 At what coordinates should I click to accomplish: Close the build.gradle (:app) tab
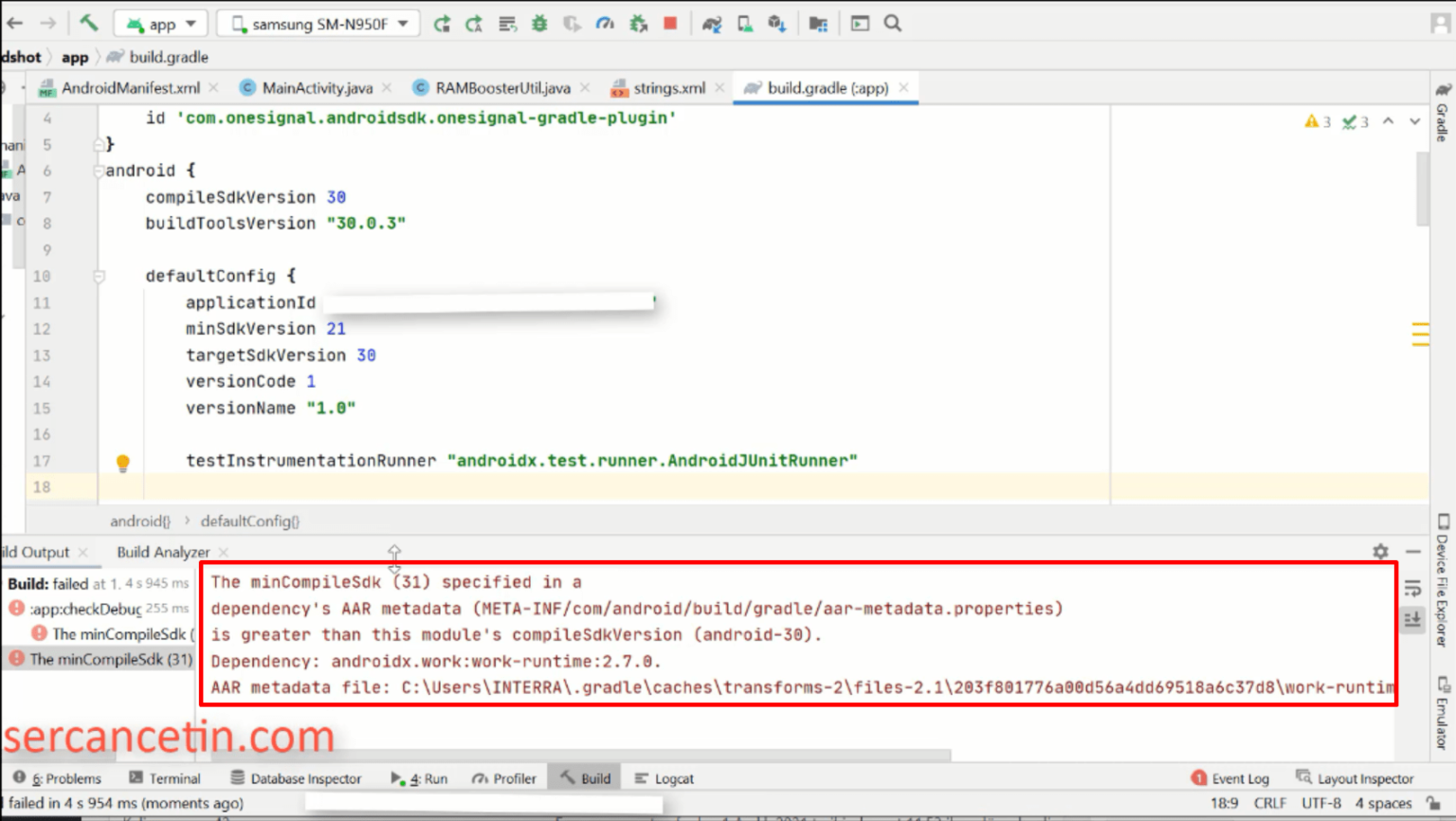[x=903, y=88]
